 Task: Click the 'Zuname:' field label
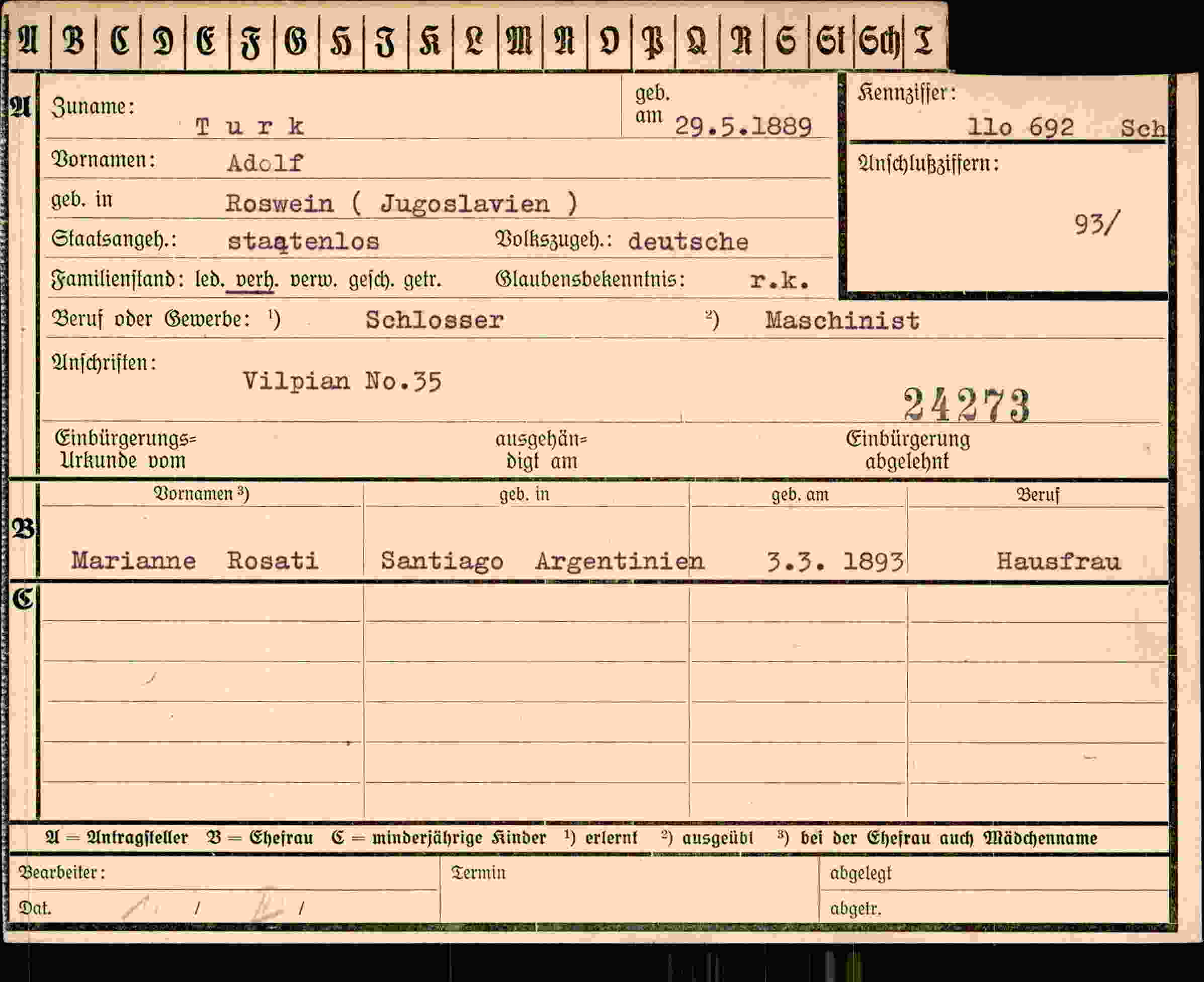pos(94,106)
